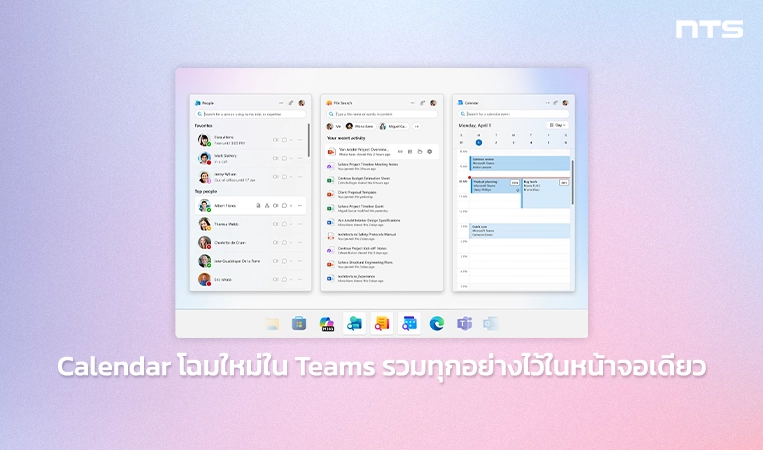
Task: Open Jose Guadalupe De la Torre contact row
Action: pyautogui.click(x=250, y=261)
